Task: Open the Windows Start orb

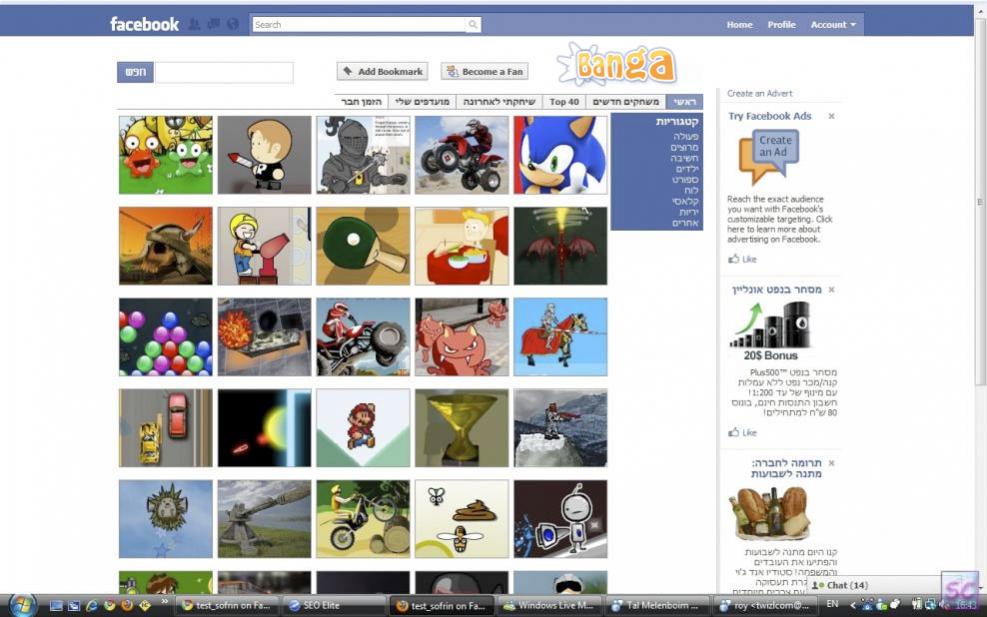Action: pyautogui.click(x=23, y=605)
